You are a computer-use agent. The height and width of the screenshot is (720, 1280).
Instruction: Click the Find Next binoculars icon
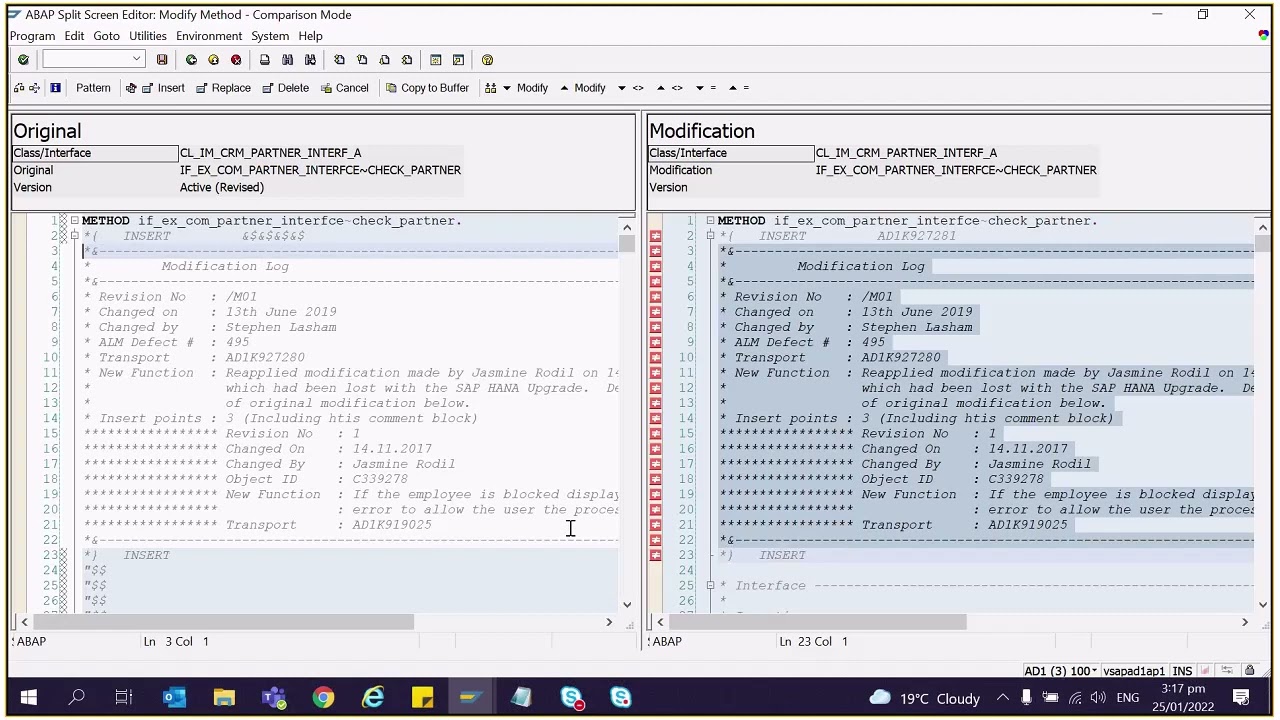pos(310,60)
